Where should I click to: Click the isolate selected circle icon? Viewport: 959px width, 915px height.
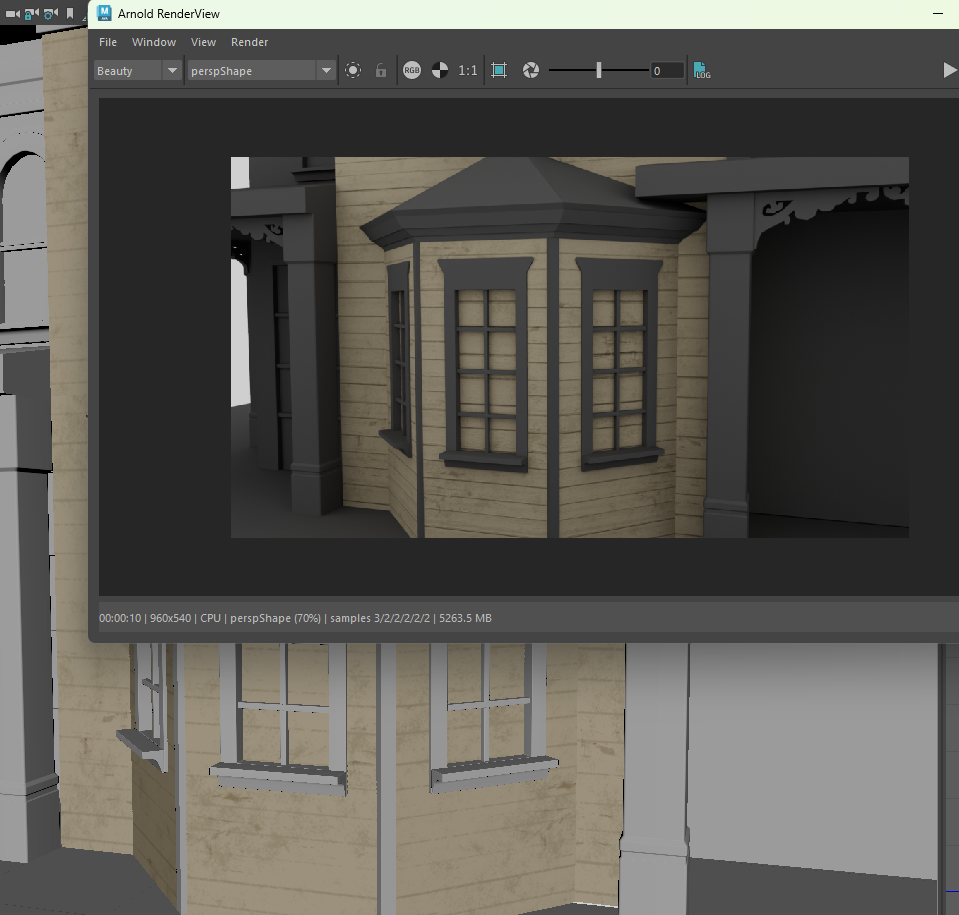(x=353, y=71)
